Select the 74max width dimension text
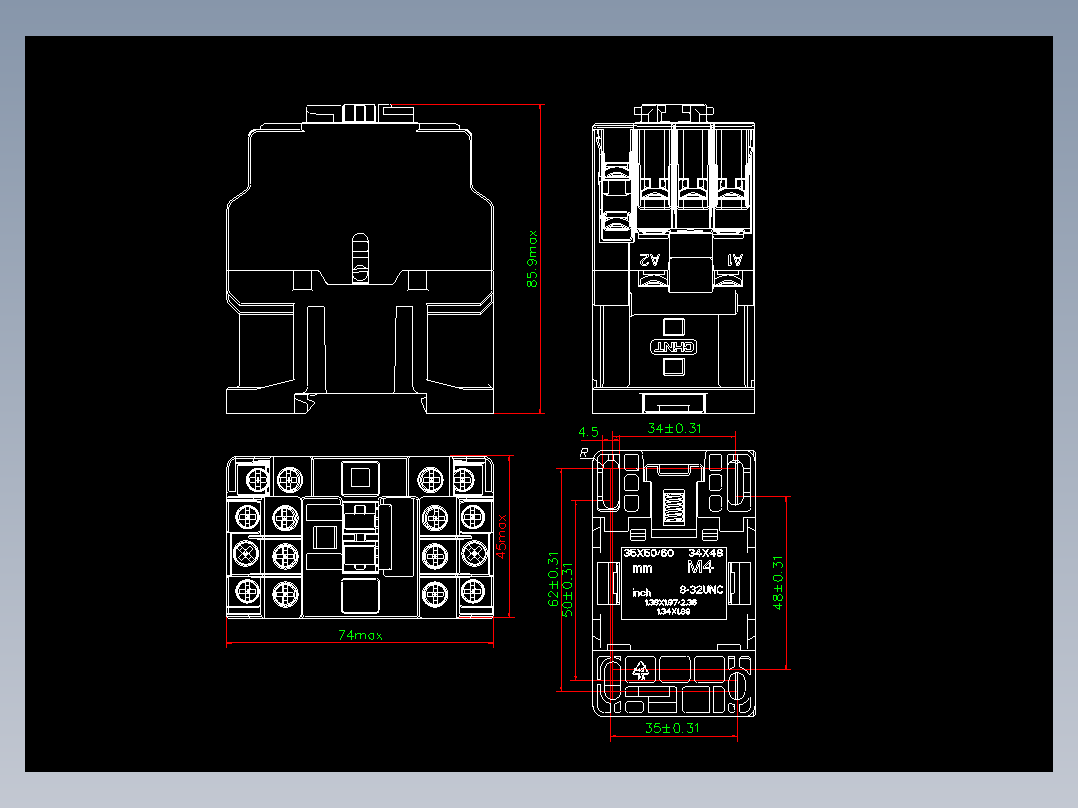 pos(360,635)
